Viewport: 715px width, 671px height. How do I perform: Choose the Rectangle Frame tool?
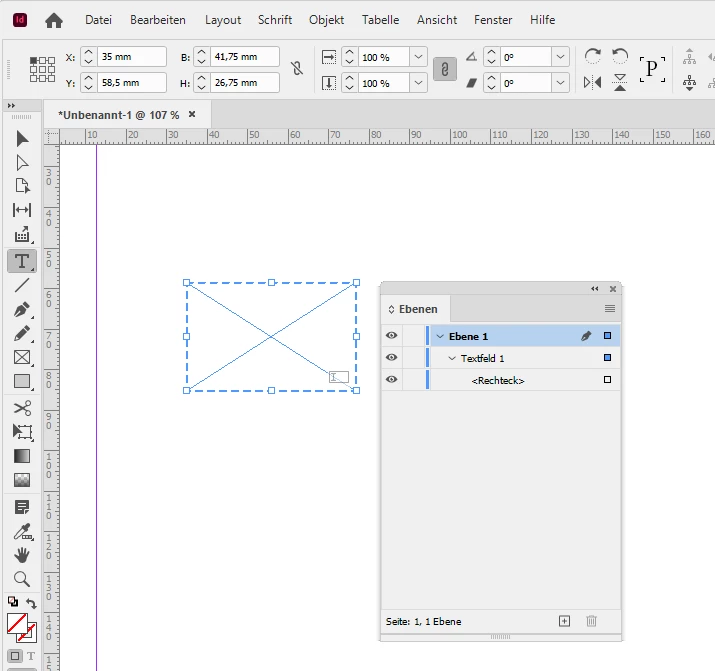(x=22, y=357)
